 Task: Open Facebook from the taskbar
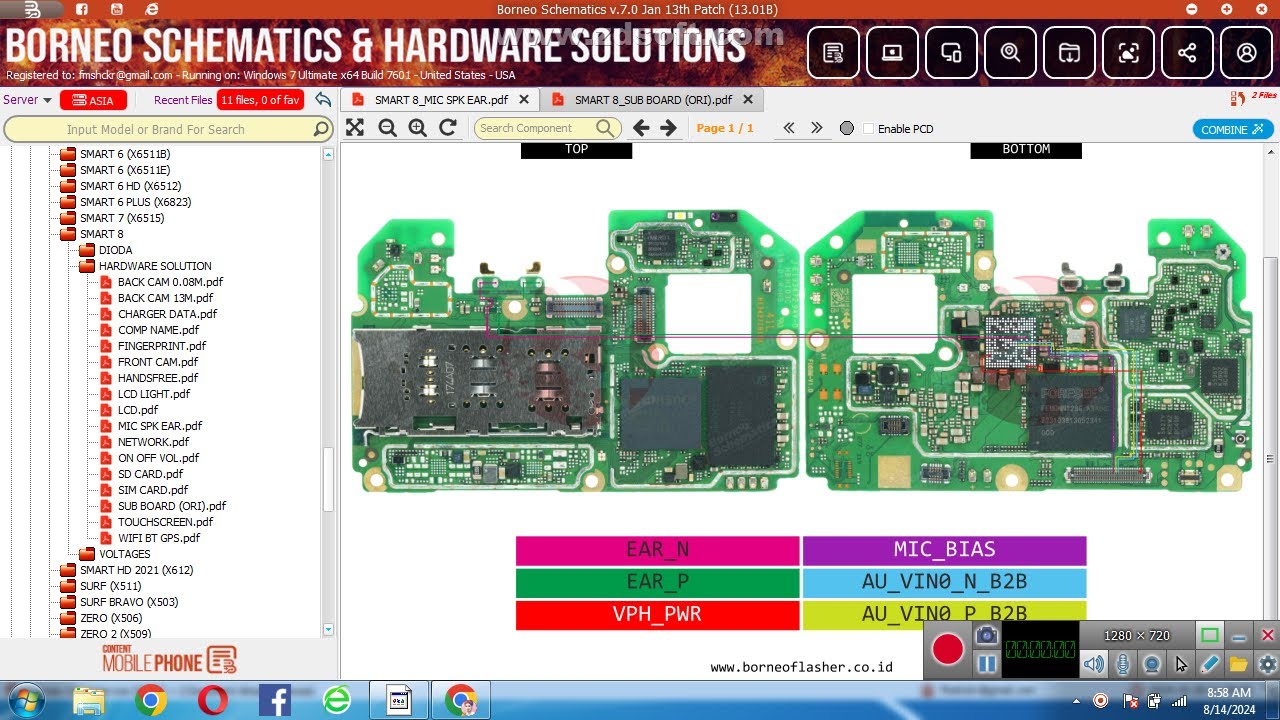click(274, 700)
